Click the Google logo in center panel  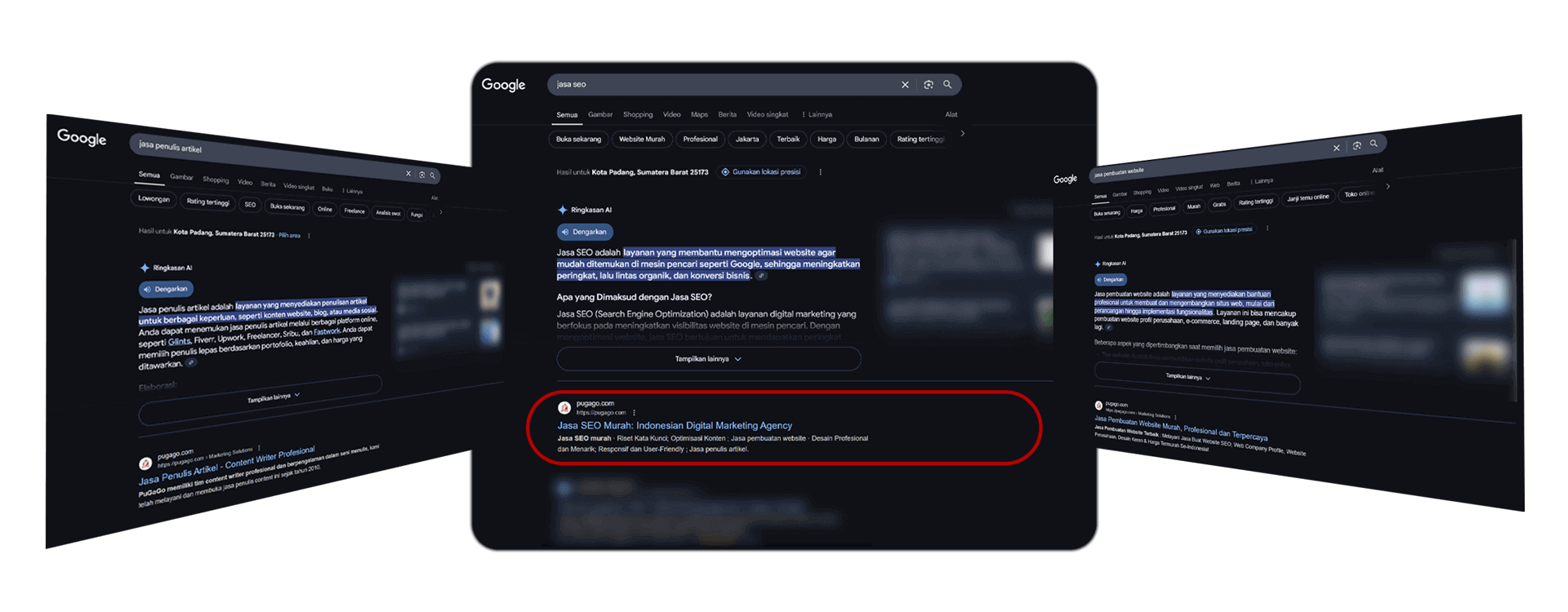coord(503,85)
